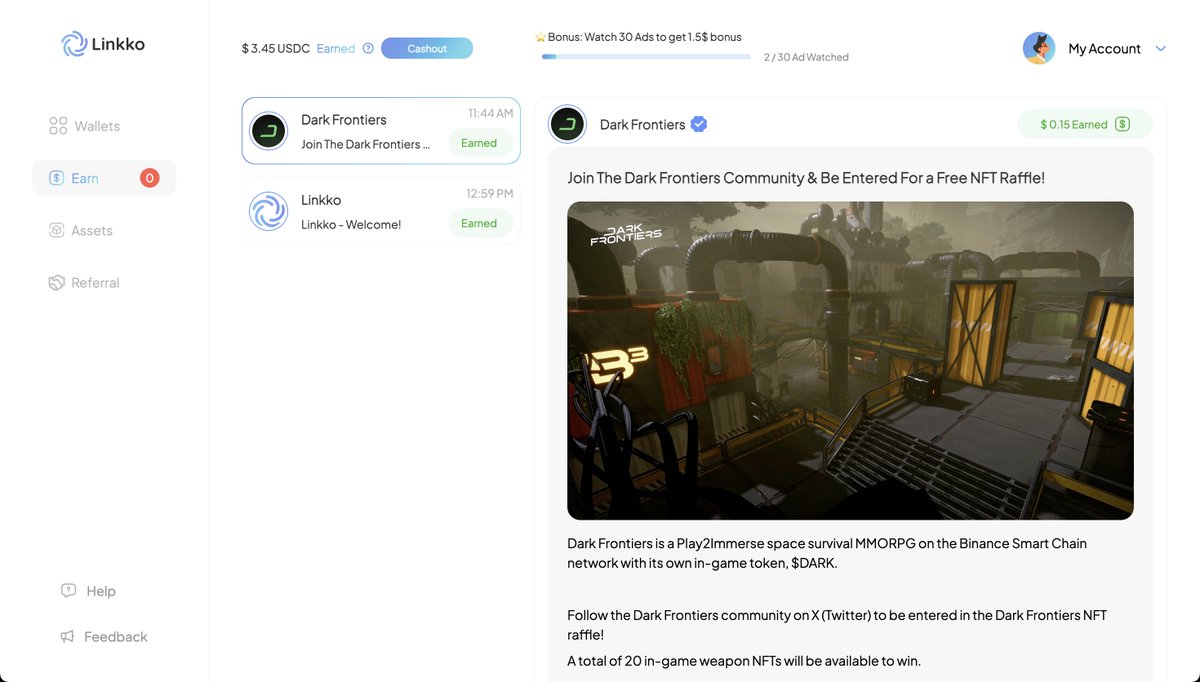Click the My Account label
1200x682 pixels.
click(x=1104, y=48)
